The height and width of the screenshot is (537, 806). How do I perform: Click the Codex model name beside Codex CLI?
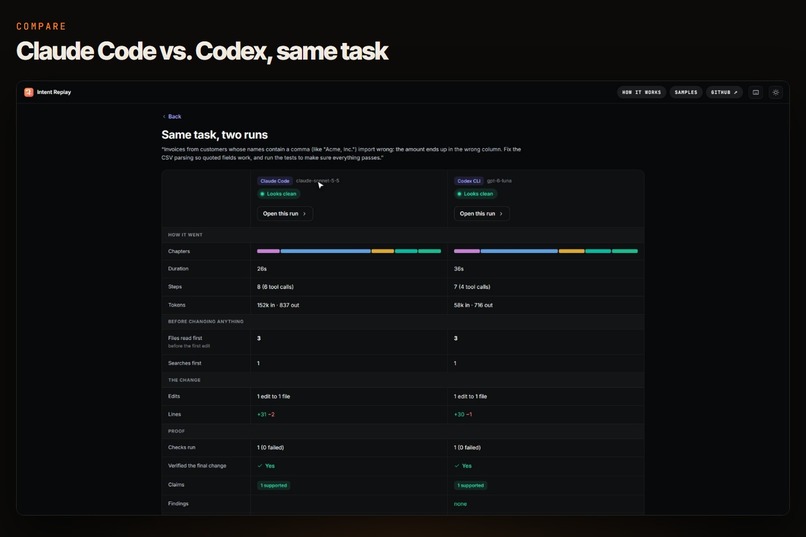pyautogui.click(x=499, y=181)
